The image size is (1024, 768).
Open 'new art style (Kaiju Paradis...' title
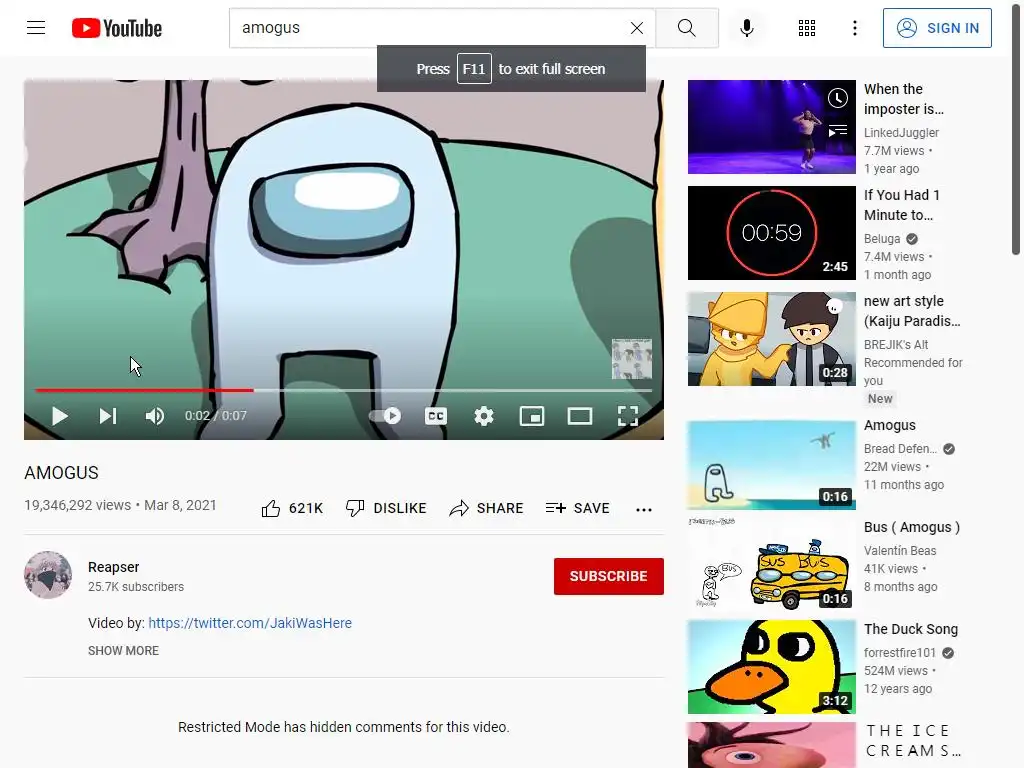[912, 311]
